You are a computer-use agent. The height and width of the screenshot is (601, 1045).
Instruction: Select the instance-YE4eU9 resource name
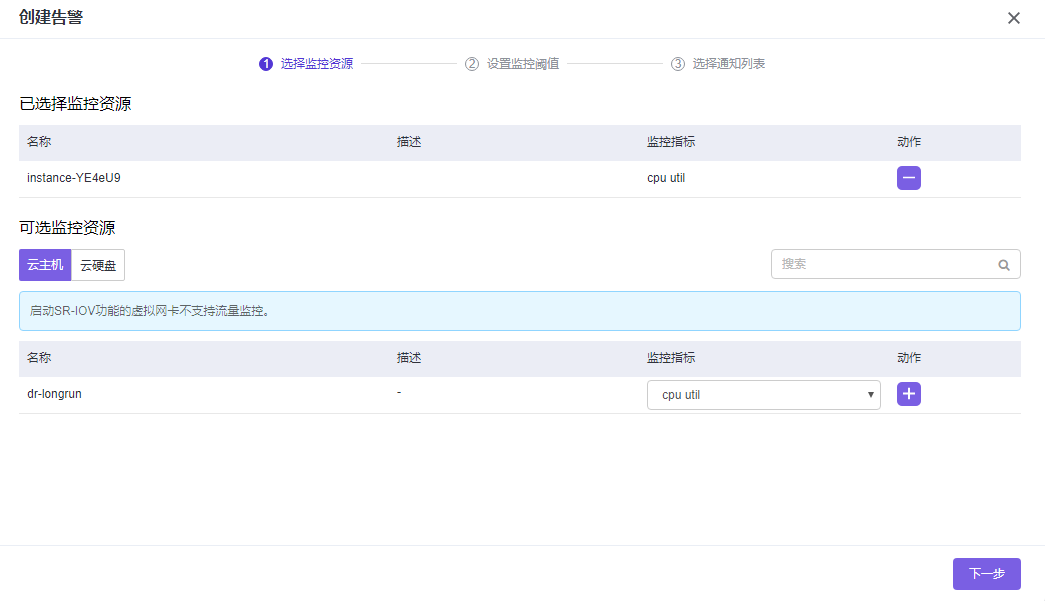[74, 178]
